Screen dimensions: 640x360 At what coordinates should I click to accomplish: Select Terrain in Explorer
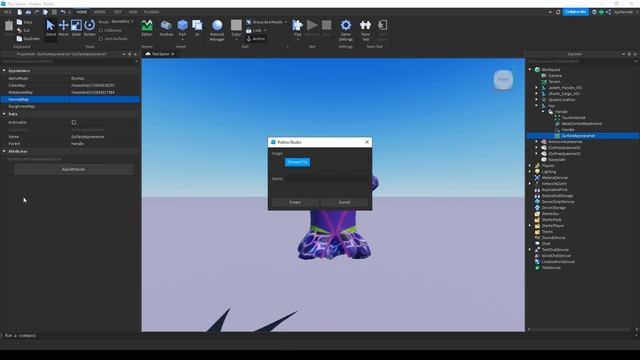coord(554,82)
